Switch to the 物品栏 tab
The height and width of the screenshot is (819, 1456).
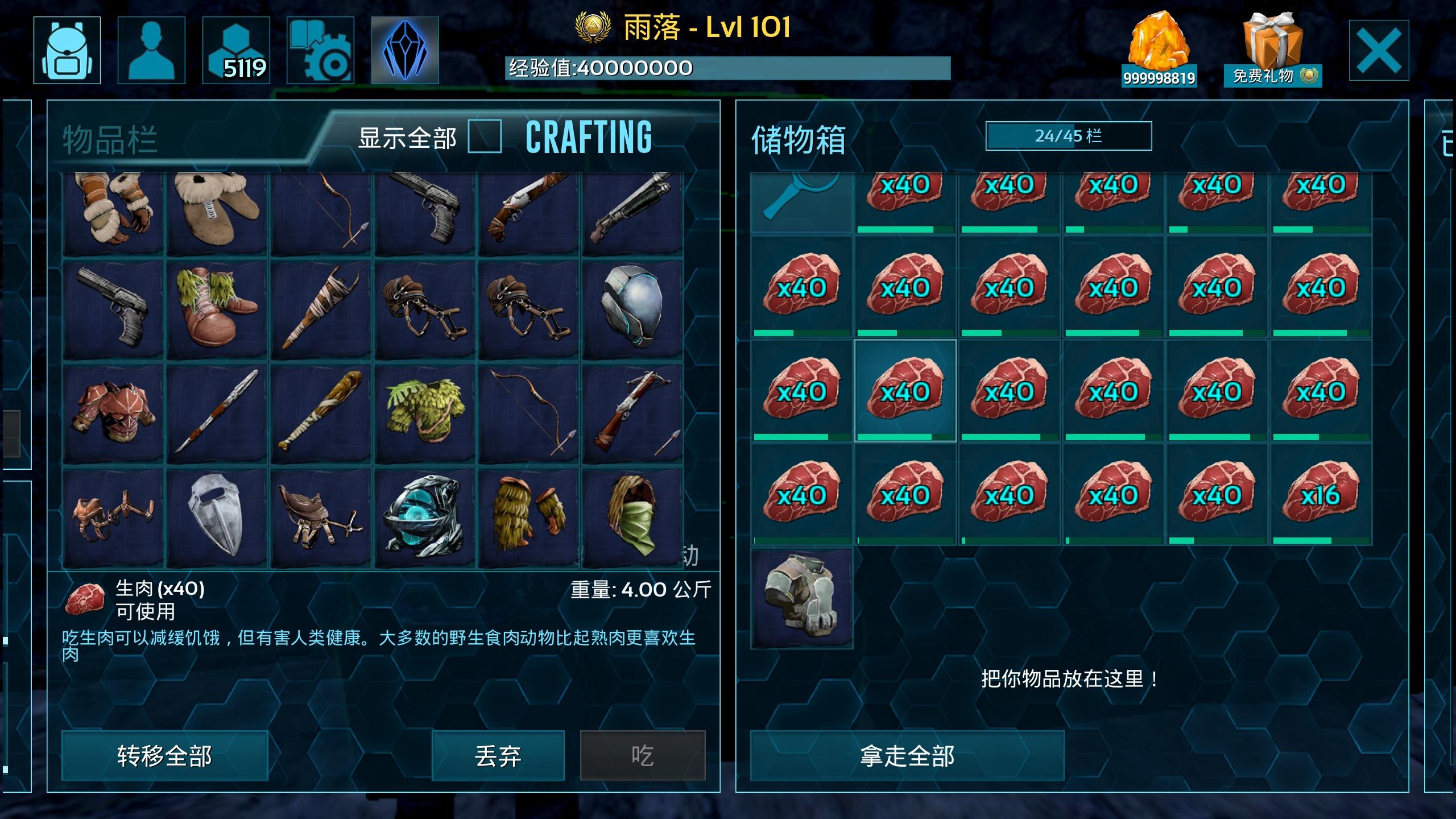(x=110, y=139)
